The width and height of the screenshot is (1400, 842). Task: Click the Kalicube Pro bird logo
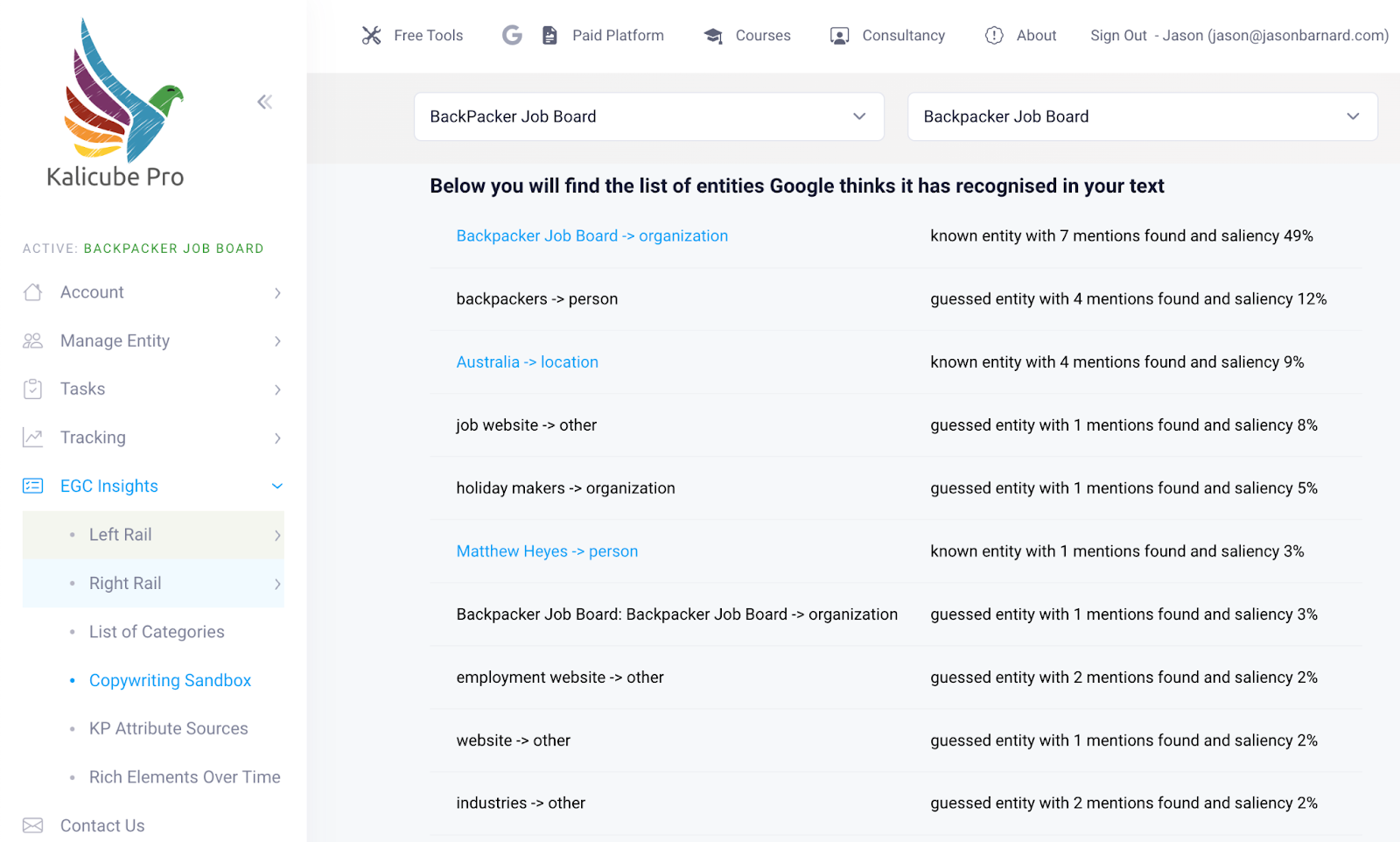point(122,92)
